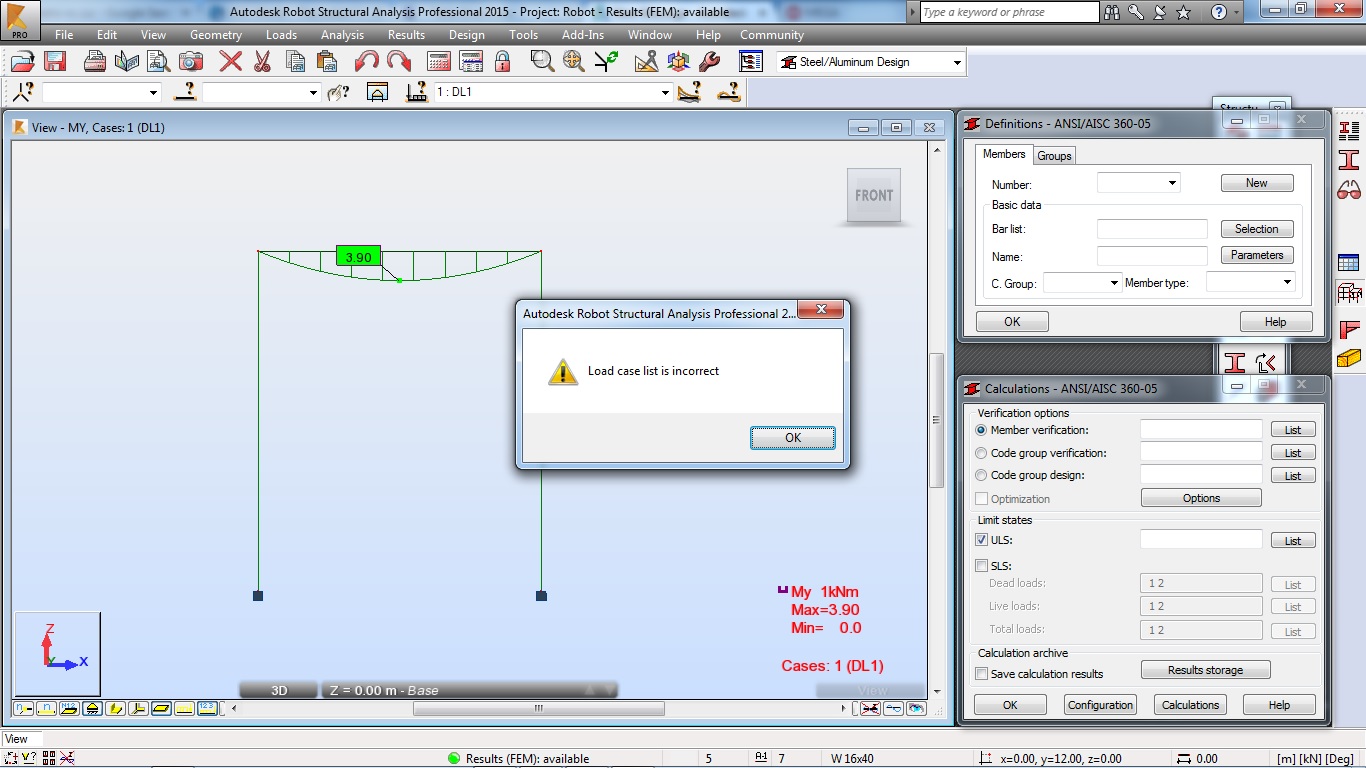Click the FRONT view cube face
This screenshot has width=1366, height=768.
point(874,195)
